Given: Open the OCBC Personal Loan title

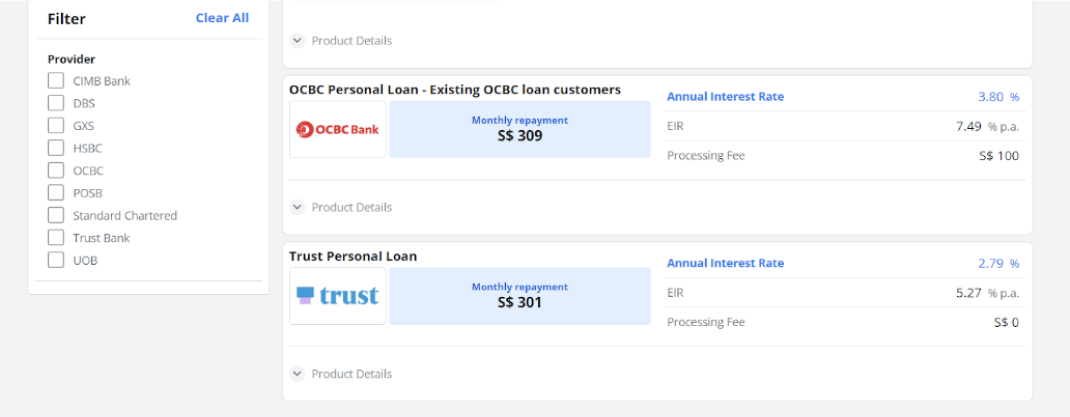Looking at the screenshot, I should (x=455, y=89).
